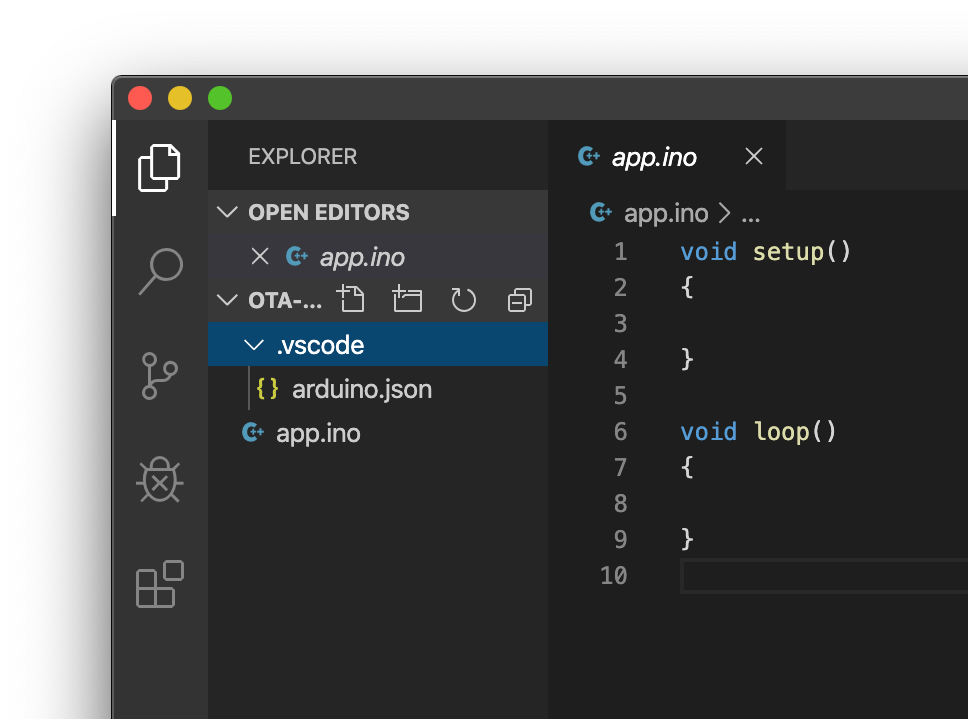Open arduino.json from the explorer
The width and height of the screenshot is (968, 719).
coord(362,389)
